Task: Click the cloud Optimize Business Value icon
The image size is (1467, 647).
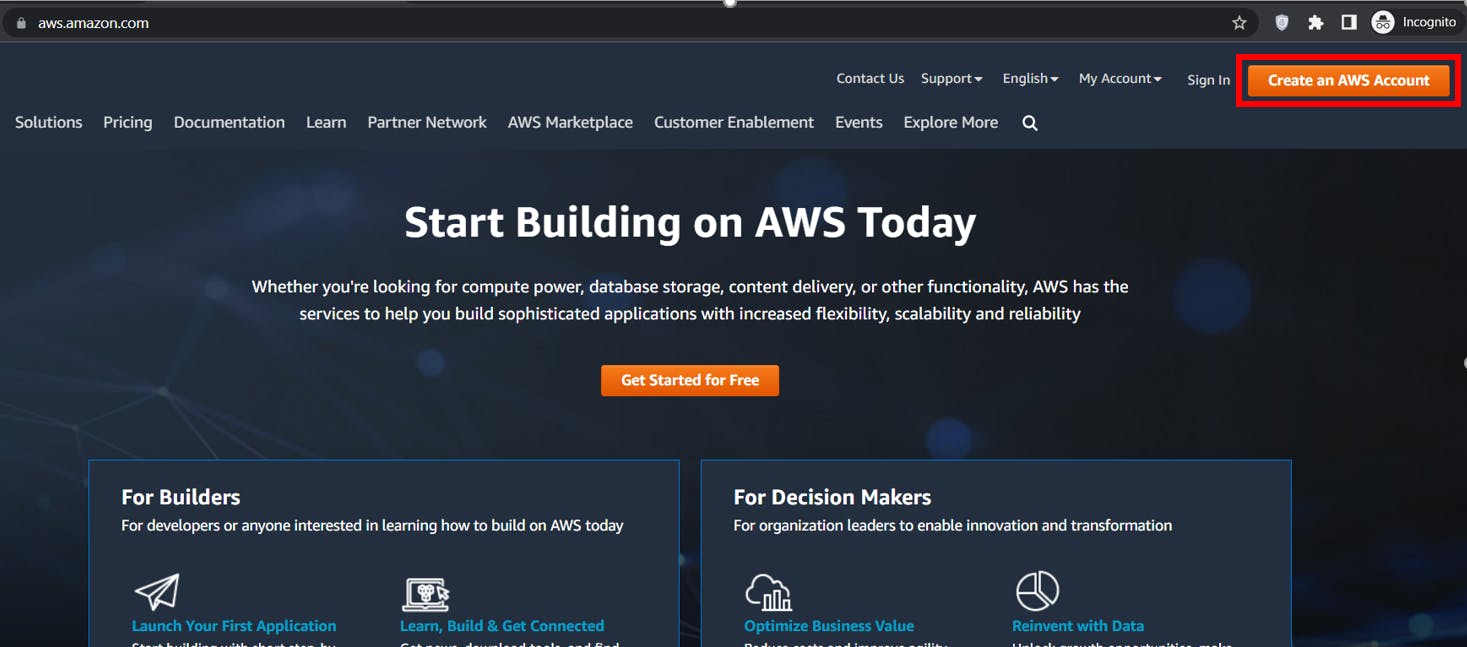Action: click(769, 592)
